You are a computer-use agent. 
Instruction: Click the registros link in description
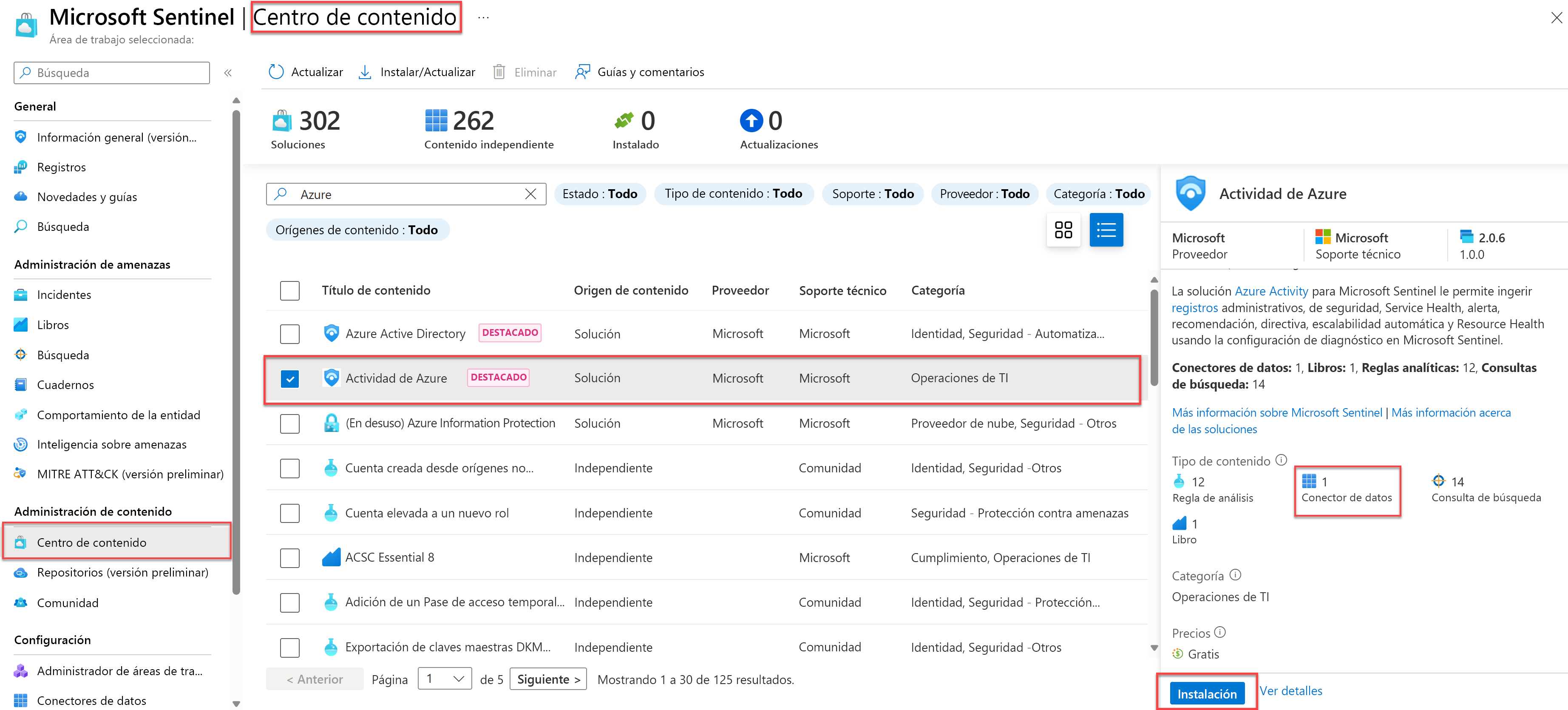[x=1194, y=307]
